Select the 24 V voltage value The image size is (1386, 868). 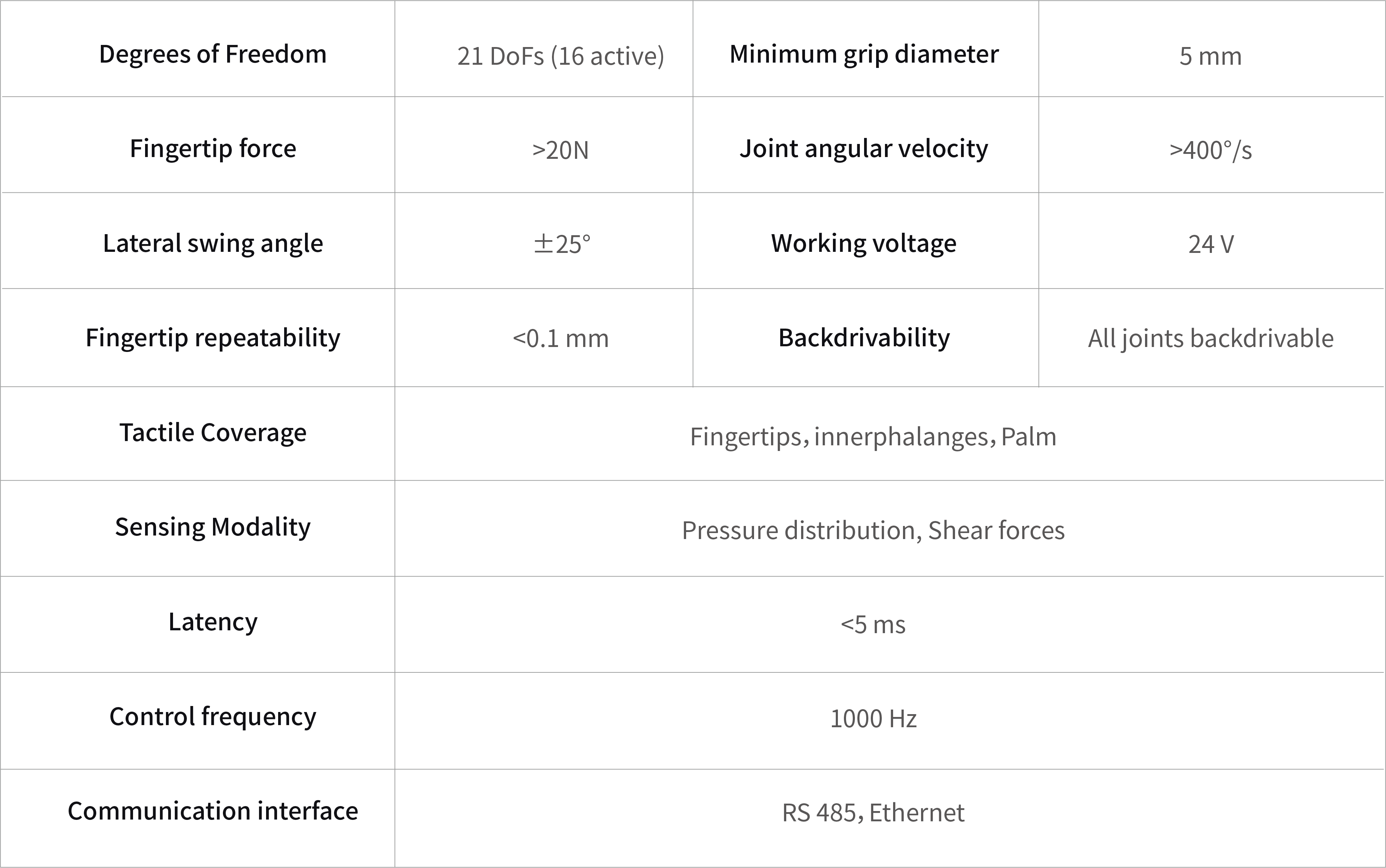[1210, 244]
